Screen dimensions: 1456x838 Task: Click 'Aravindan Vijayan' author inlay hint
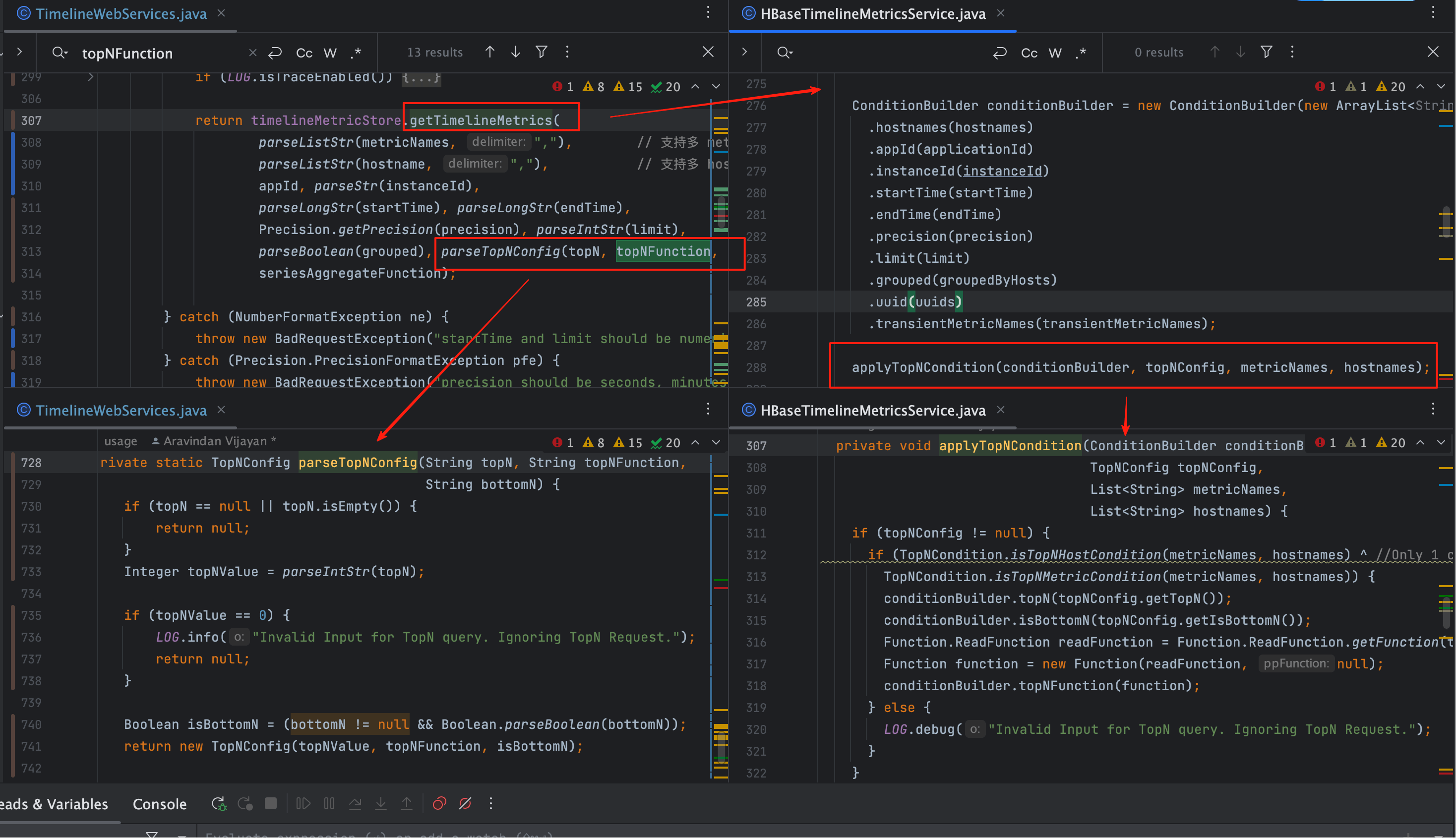pos(215,441)
